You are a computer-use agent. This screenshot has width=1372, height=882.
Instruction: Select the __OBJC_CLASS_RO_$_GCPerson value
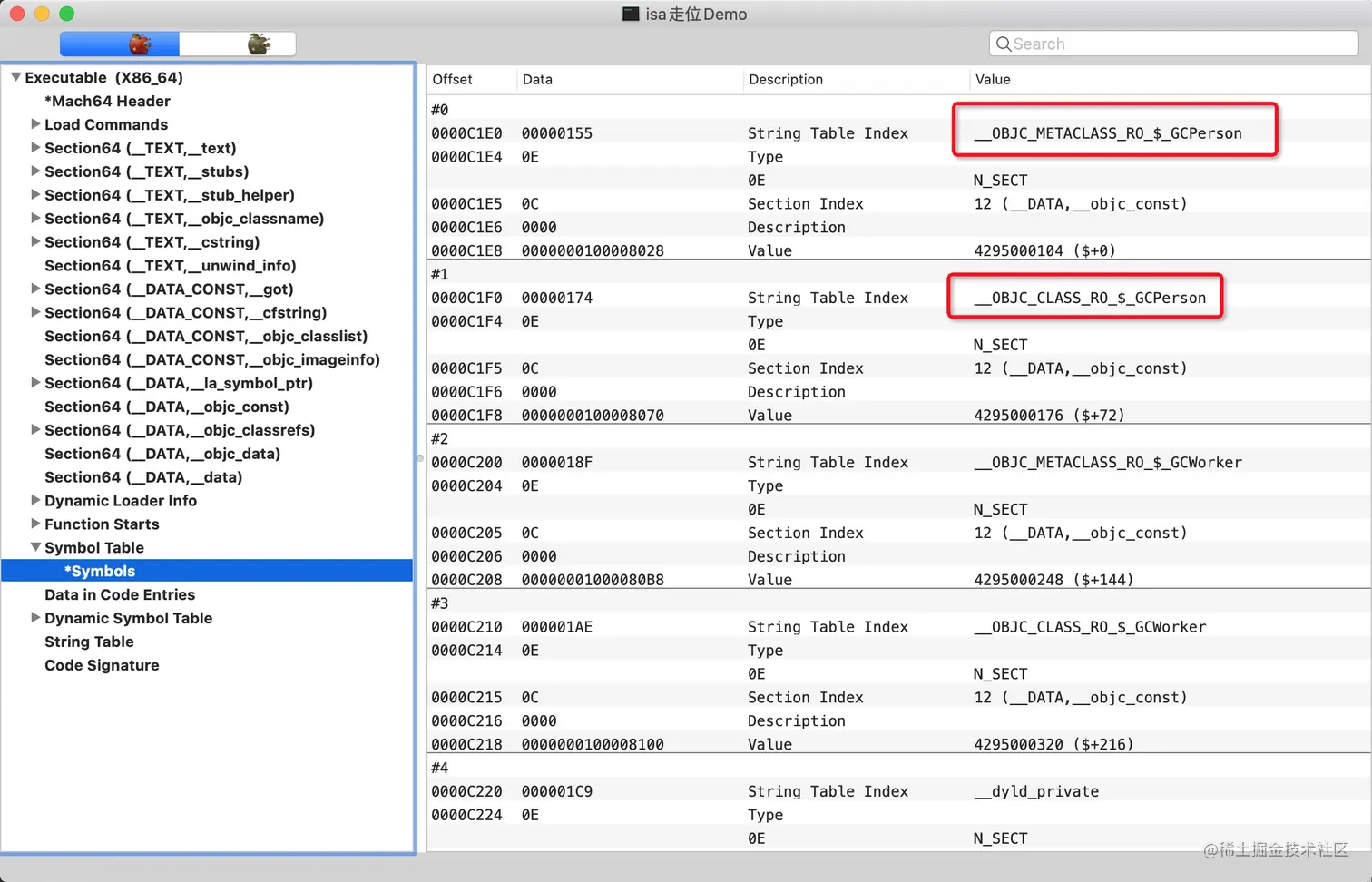tap(1090, 298)
